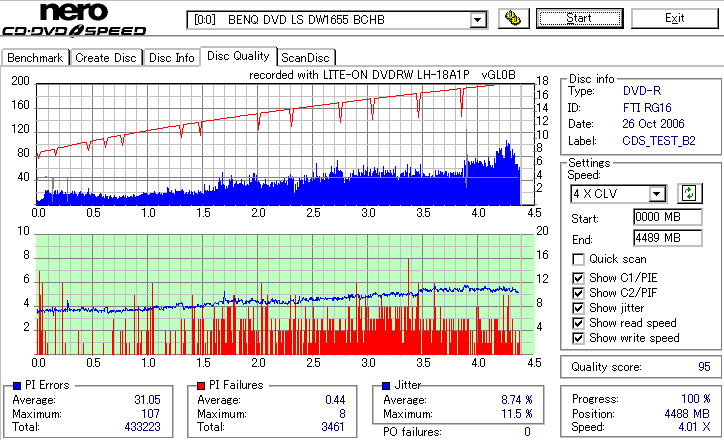Click PI Errors total 433223
724x441 pixels.
142,427
